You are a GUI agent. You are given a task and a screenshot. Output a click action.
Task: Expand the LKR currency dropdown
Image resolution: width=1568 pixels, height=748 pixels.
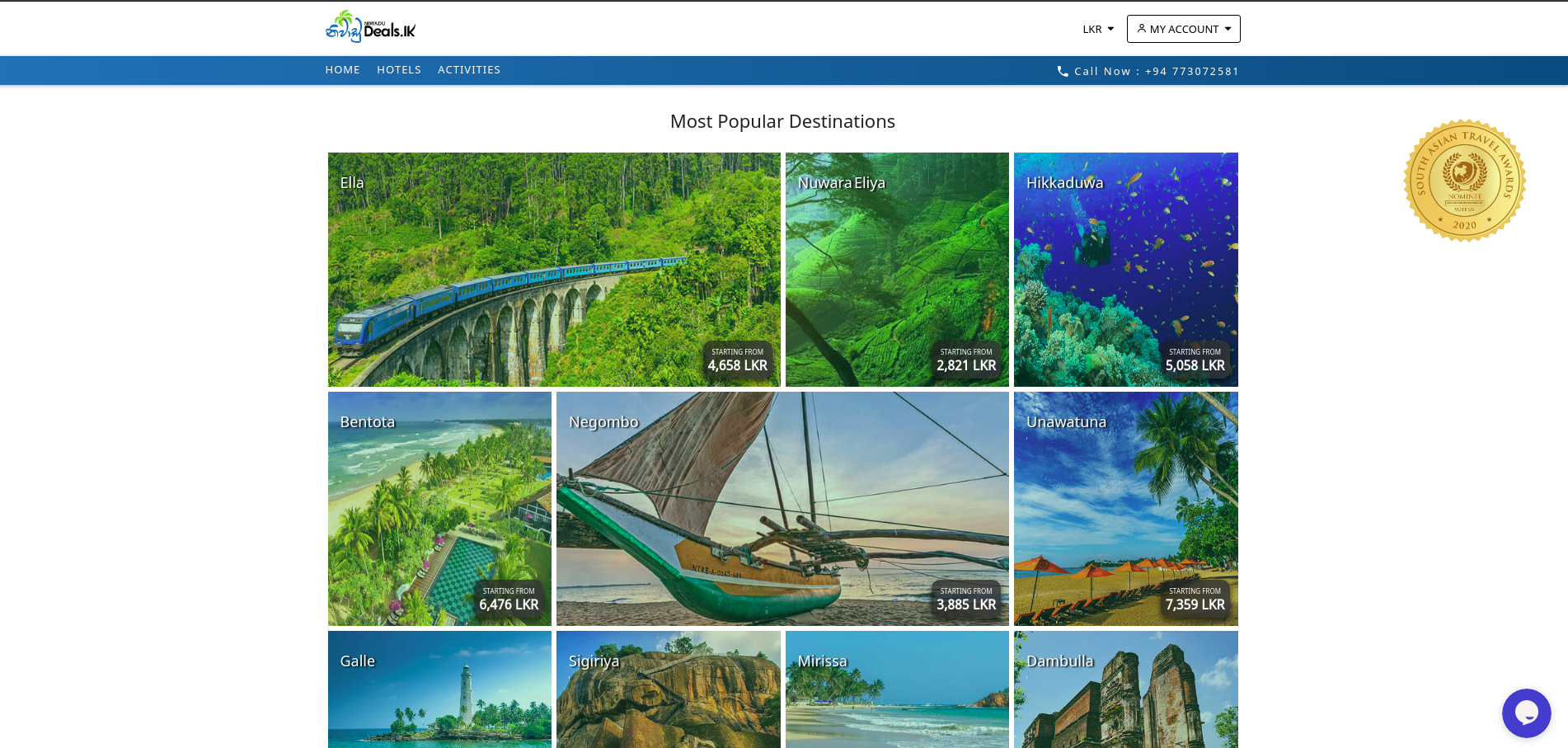coord(1098,29)
